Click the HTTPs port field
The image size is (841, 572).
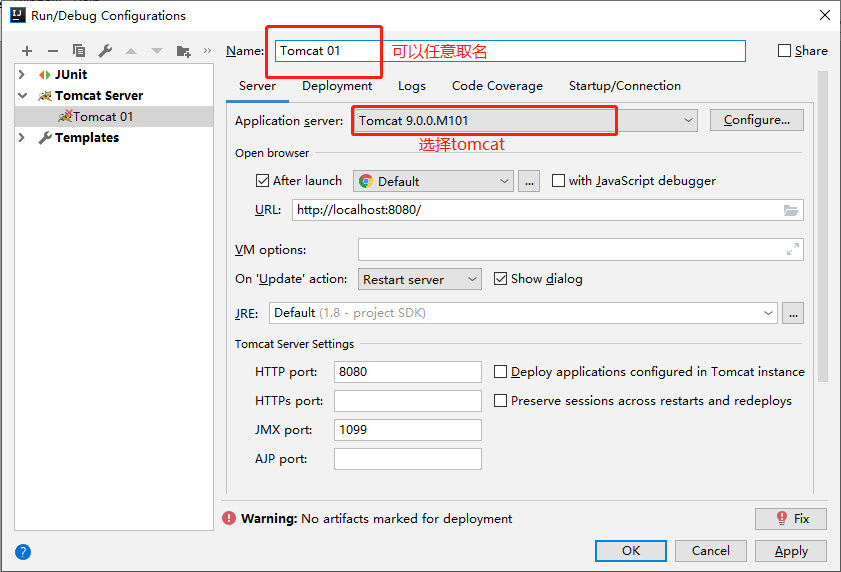point(408,401)
